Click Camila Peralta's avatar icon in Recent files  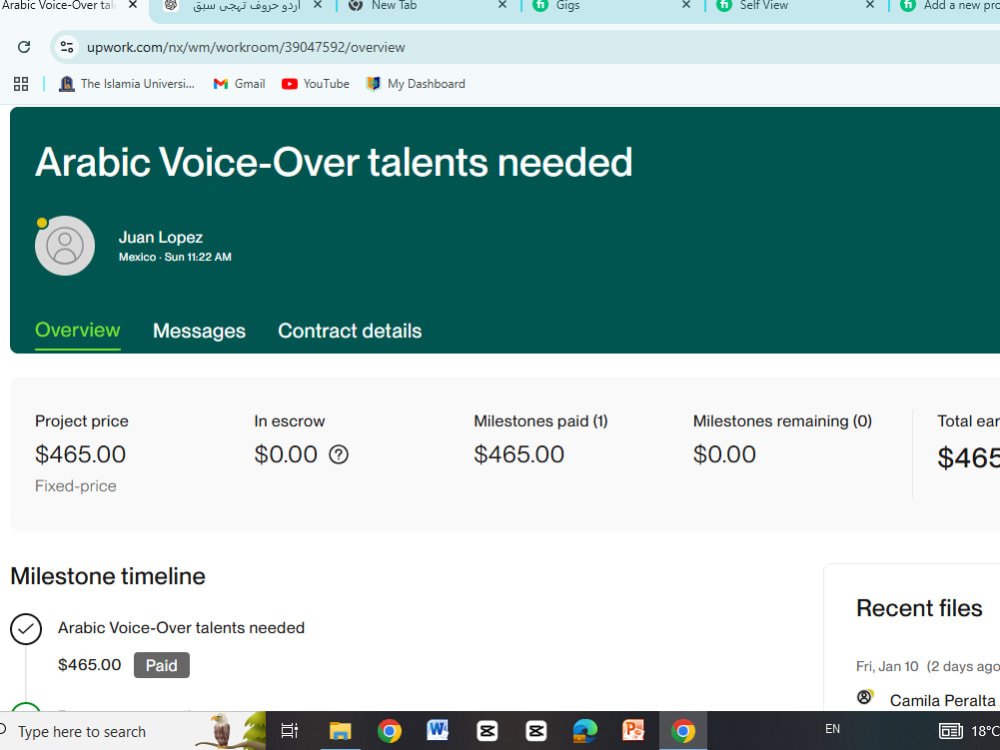[865, 697]
